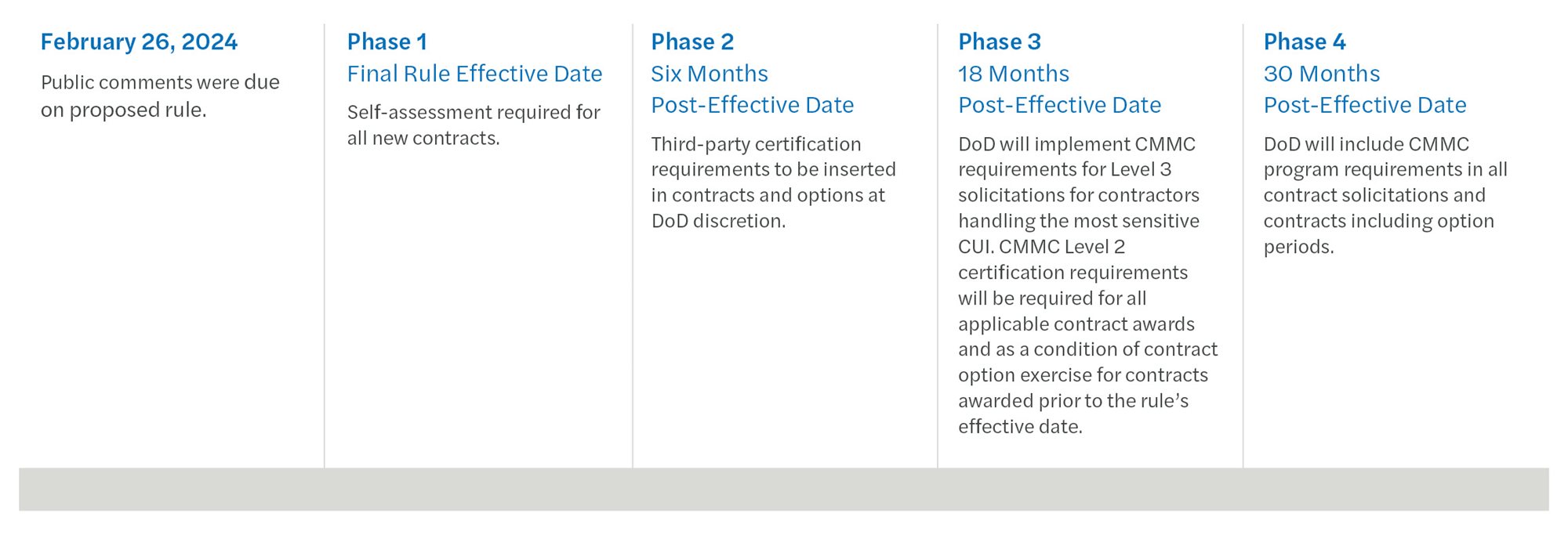Viewport: 1568px width, 535px height.
Task: Open the Final Rule Effective Date subheading
Action: 474,74
